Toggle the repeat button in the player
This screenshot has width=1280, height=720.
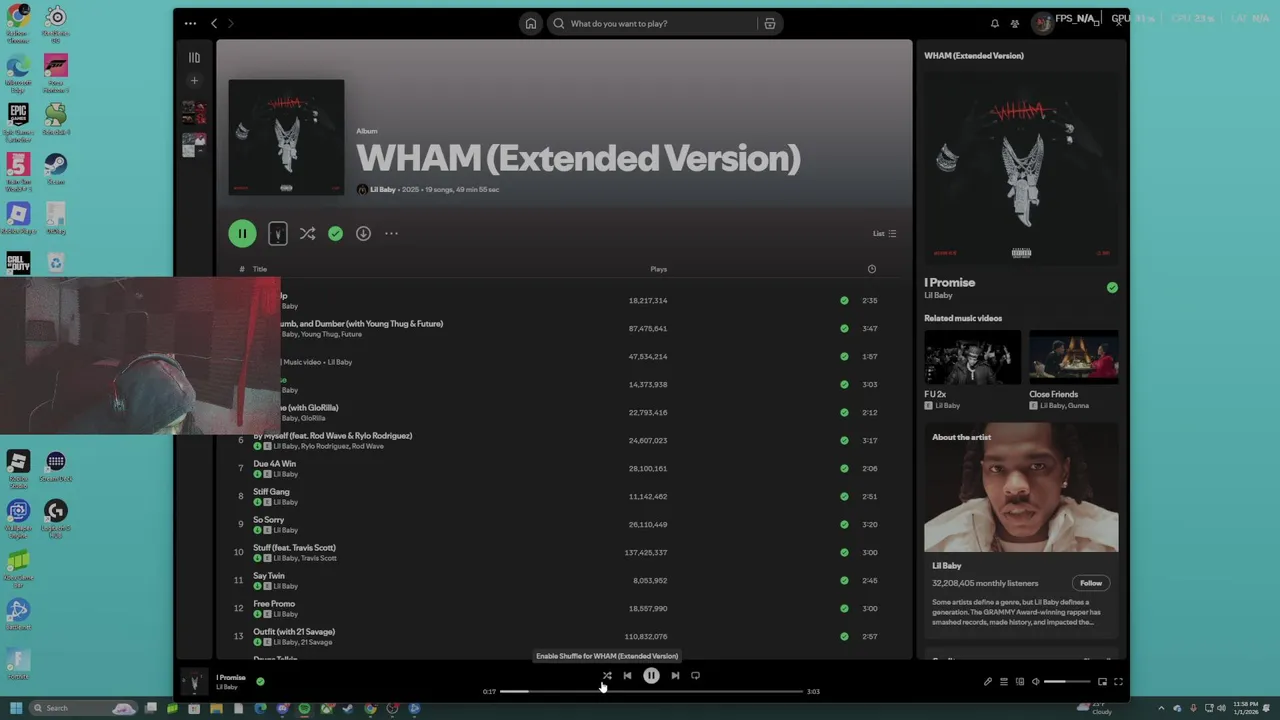pyautogui.click(x=695, y=676)
